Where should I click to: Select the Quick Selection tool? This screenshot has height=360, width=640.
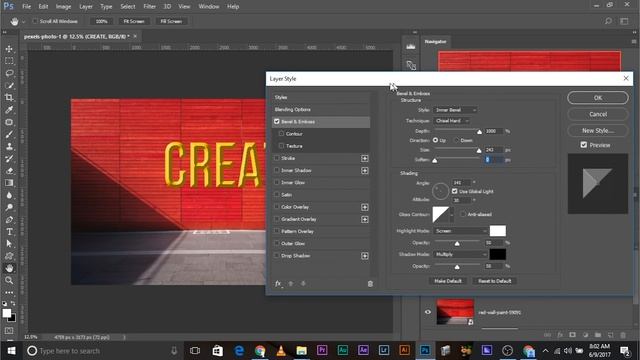[x=9, y=86]
